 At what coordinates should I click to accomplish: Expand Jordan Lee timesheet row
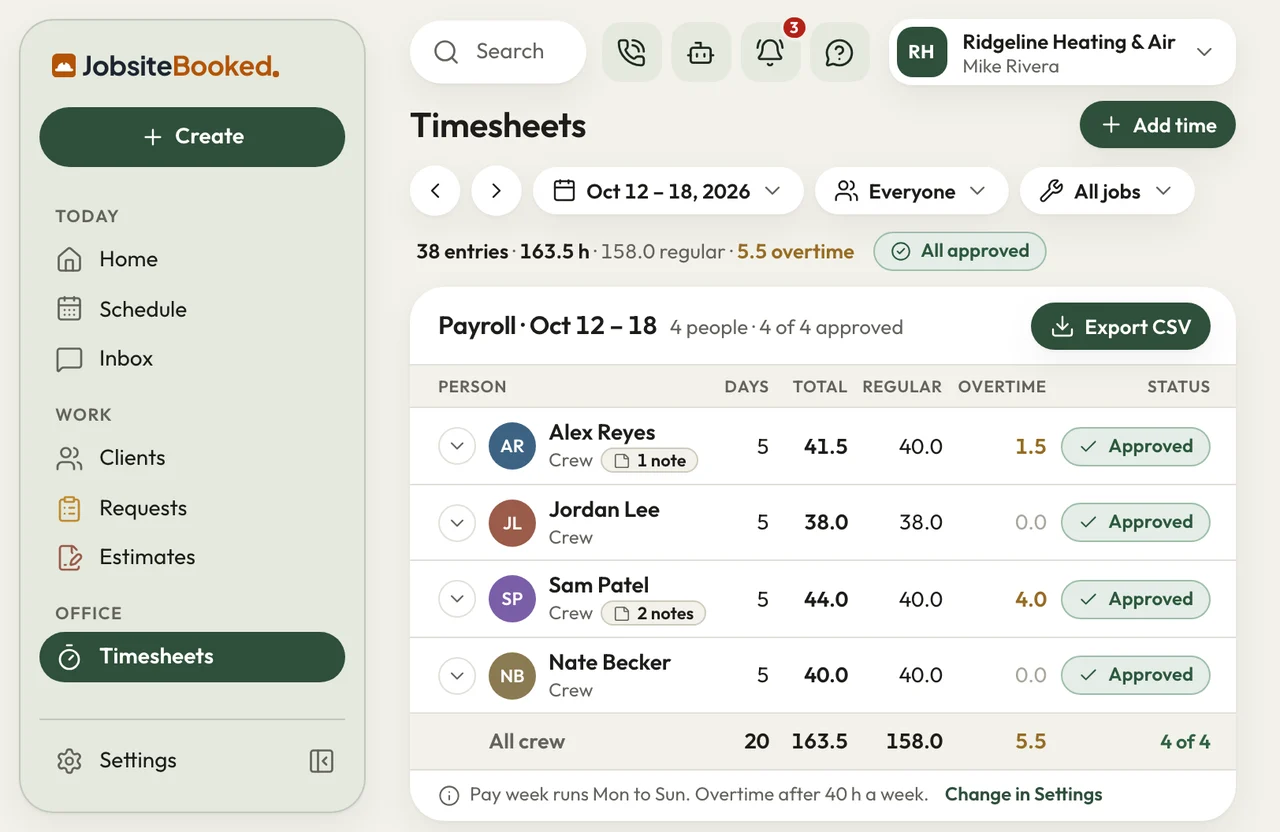point(457,523)
